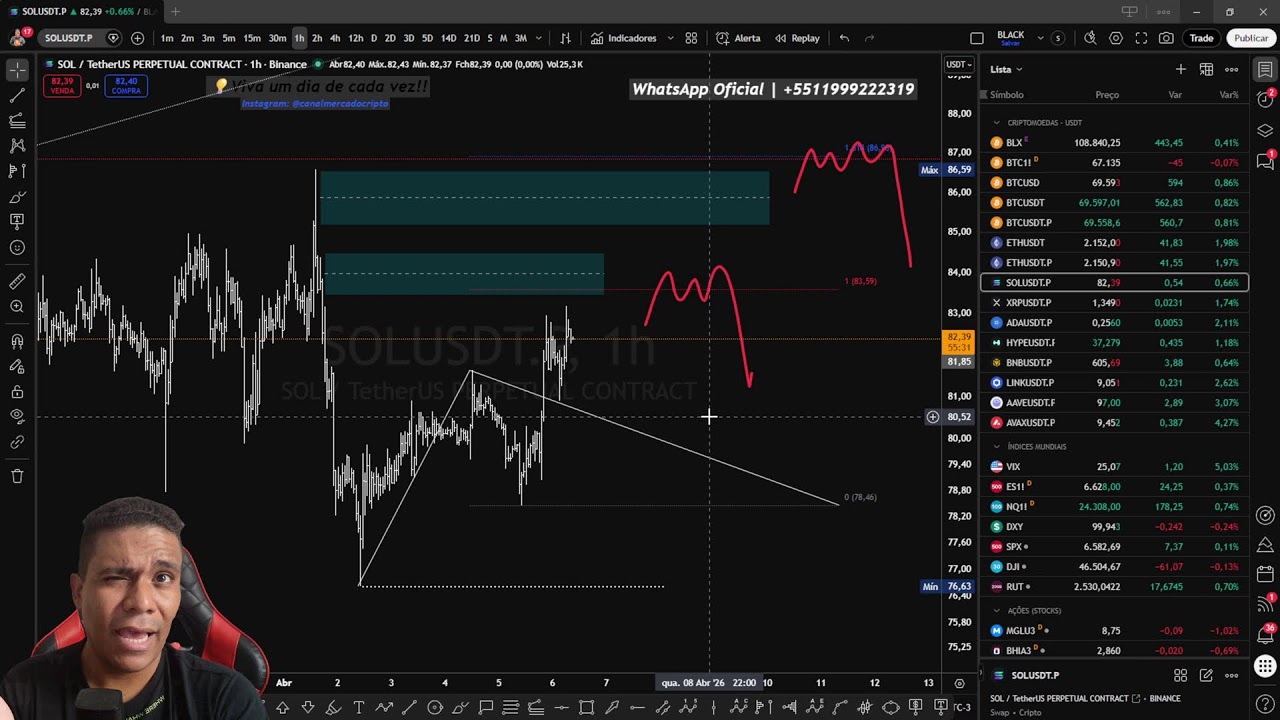Select the rectangle shape tool in bottom toolbar
1280x720 pixels.
pyautogui.click(x=587, y=708)
